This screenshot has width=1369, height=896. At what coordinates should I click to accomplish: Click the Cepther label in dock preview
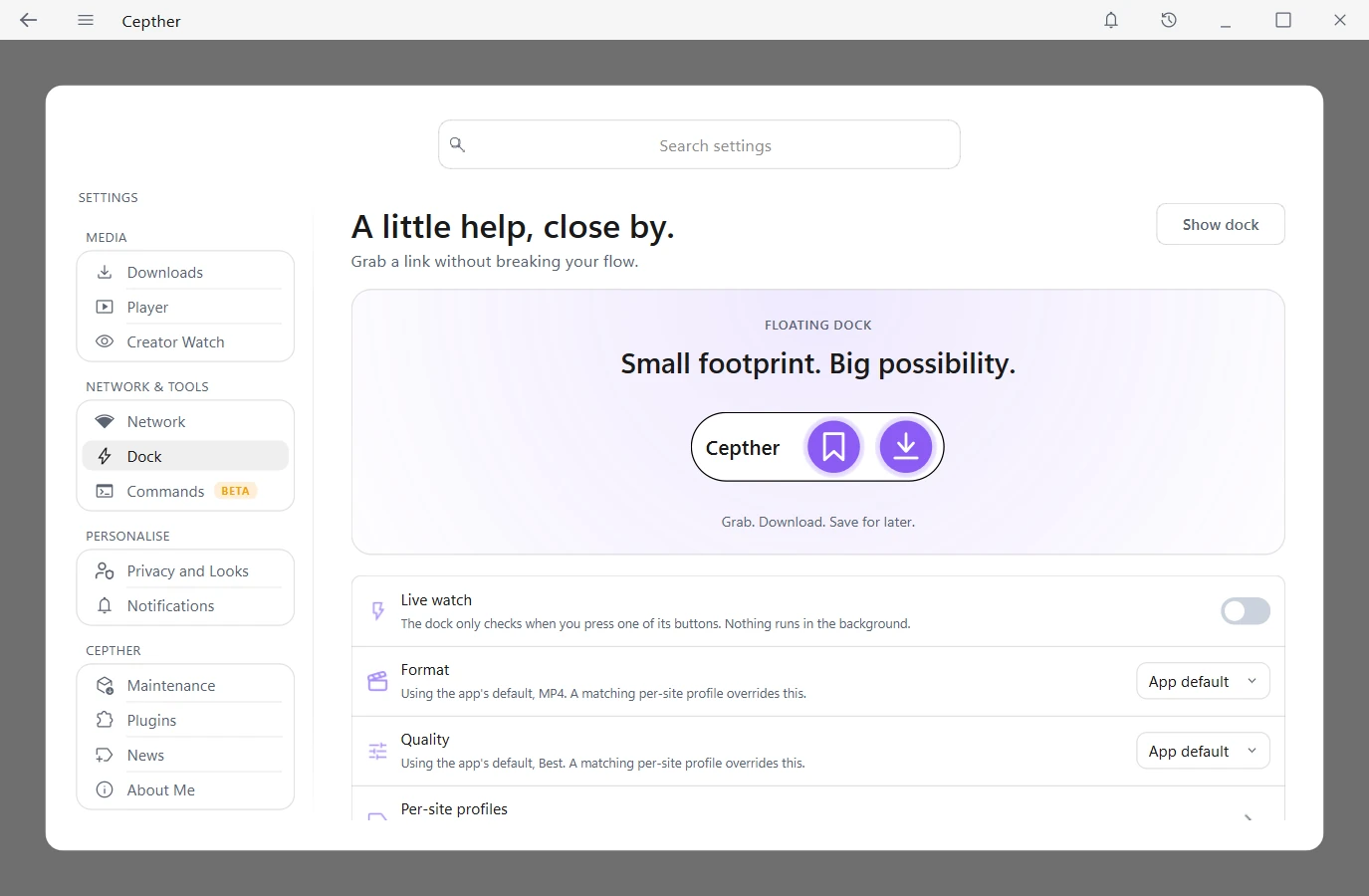(743, 448)
